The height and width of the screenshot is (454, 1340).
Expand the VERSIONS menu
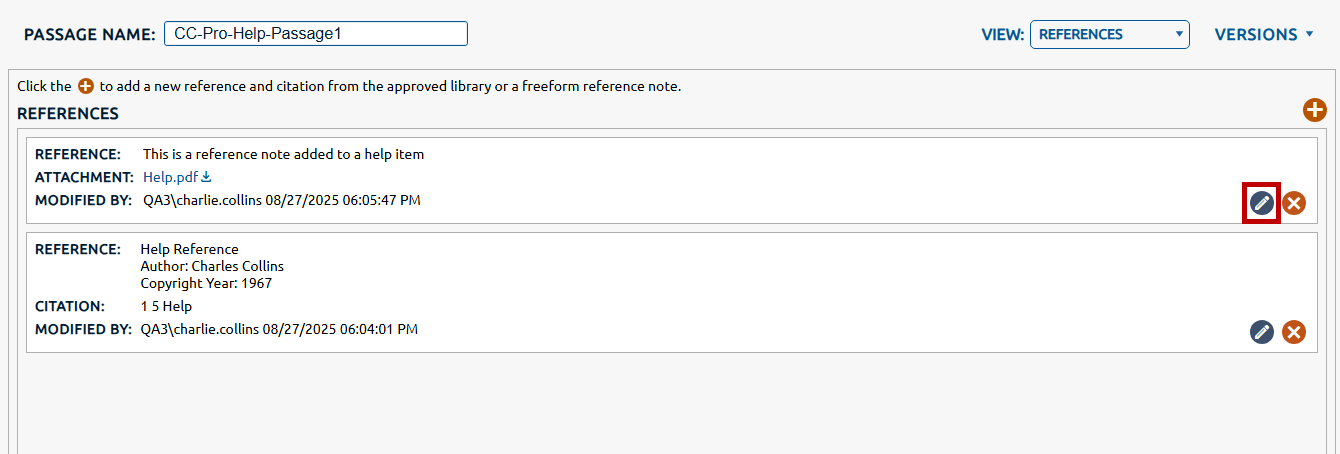point(1256,34)
